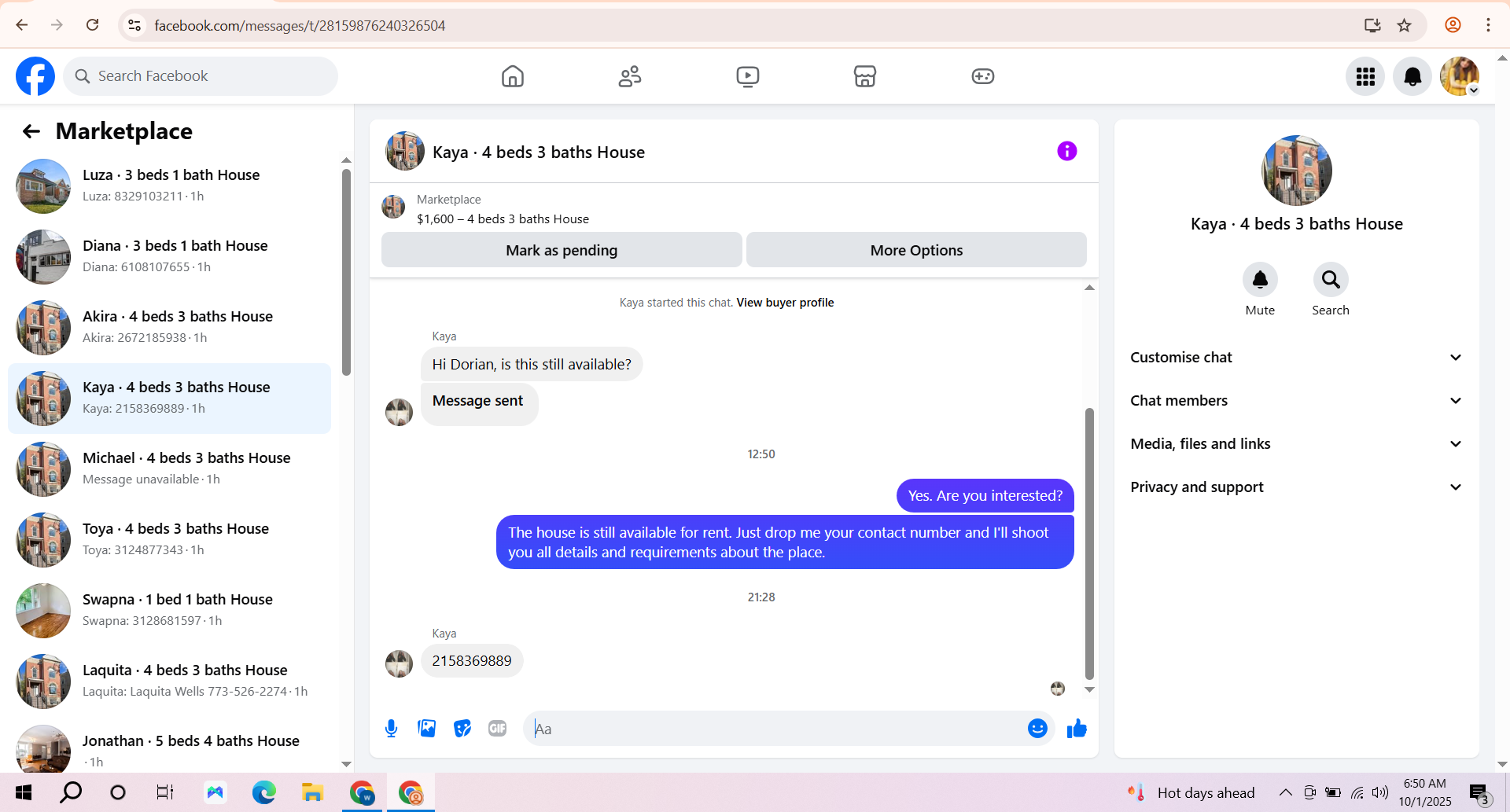Expand the Chat members section

tap(1296, 401)
